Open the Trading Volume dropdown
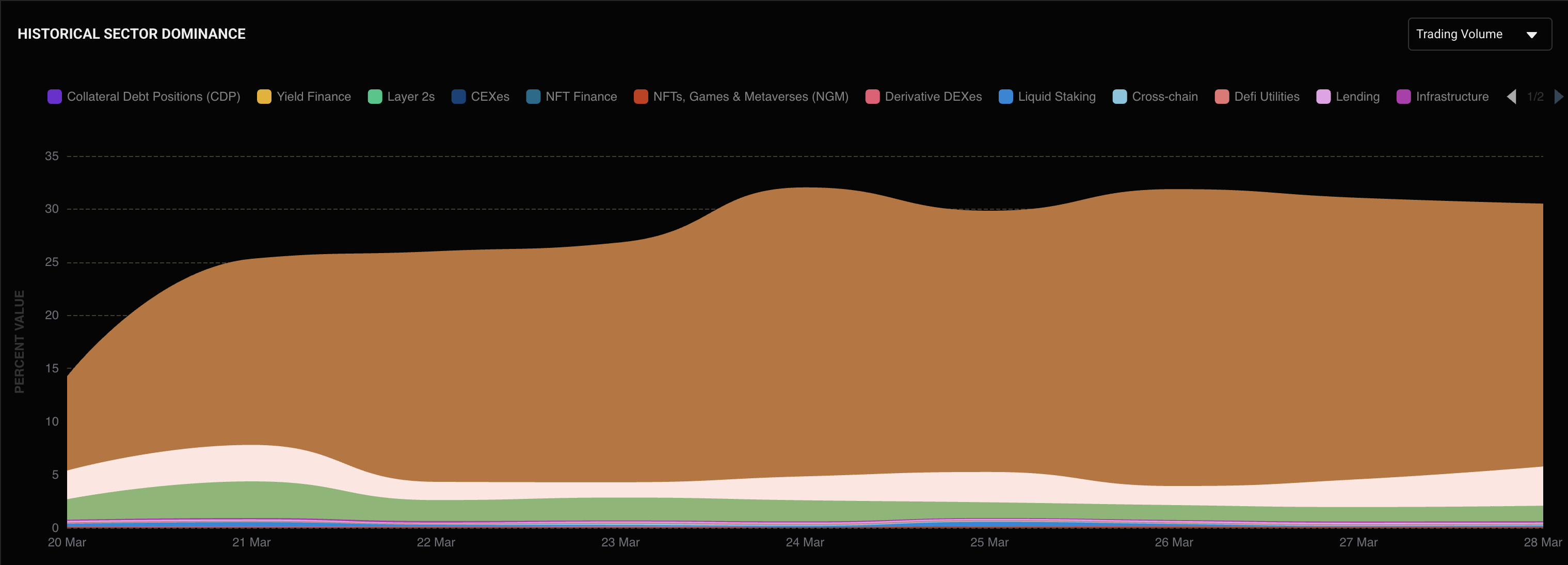The image size is (1568, 565). point(1459,34)
